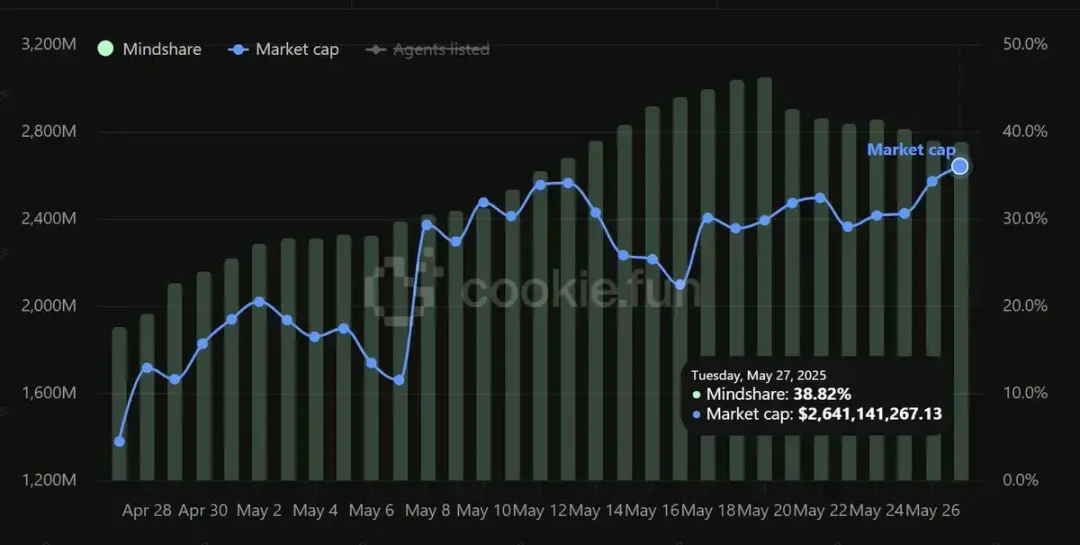
Task: Select the highlighted May 27 market cap point
Action: click(959, 166)
